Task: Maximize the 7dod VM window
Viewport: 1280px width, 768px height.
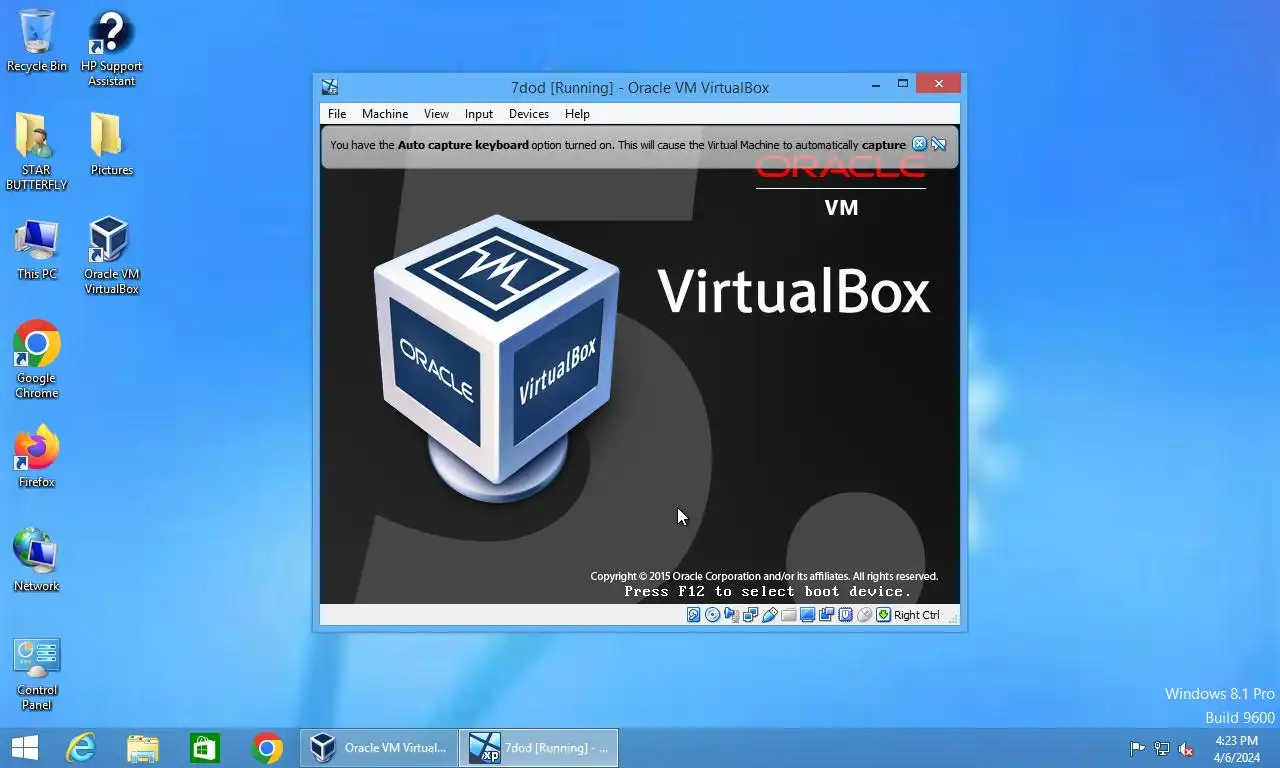Action: point(902,85)
